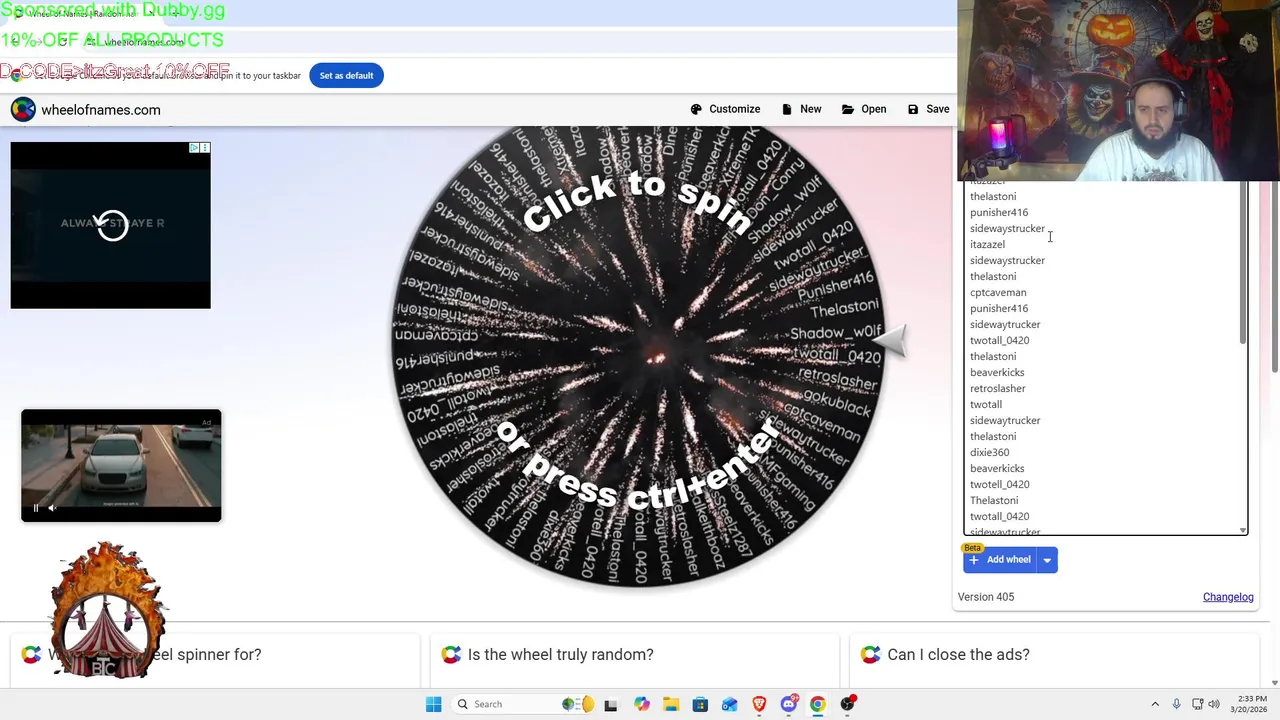Click the replay icon on the top ad
Screen dimensions: 1280x720
coord(112,224)
